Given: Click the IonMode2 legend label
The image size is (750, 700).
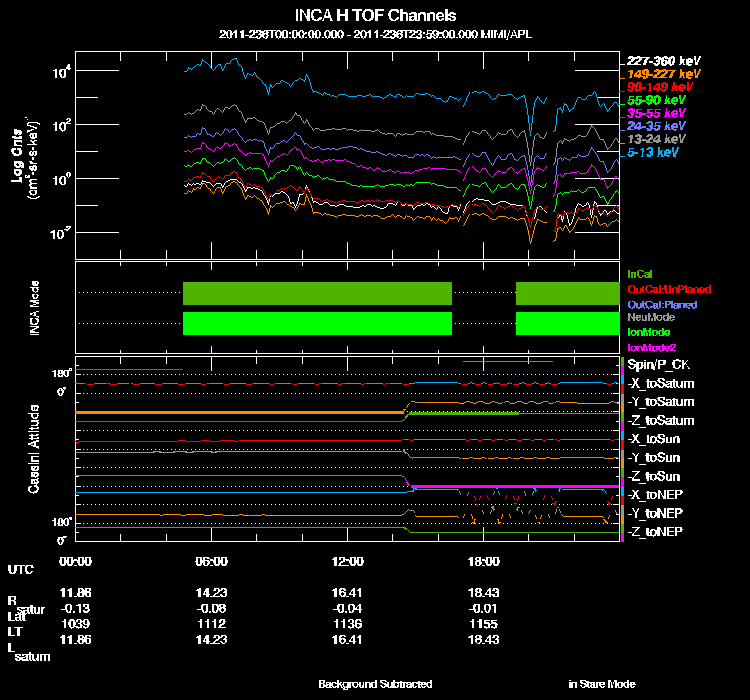Looking at the screenshot, I should pyautogui.click(x=651, y=348).
